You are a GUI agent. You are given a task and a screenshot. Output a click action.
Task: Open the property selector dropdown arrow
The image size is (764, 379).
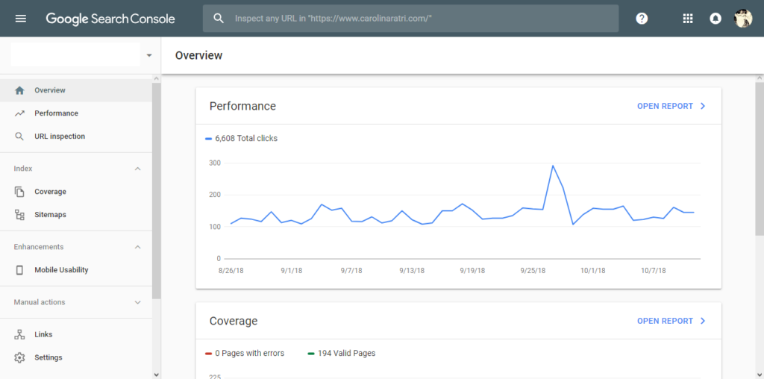(x=149, y=56)
